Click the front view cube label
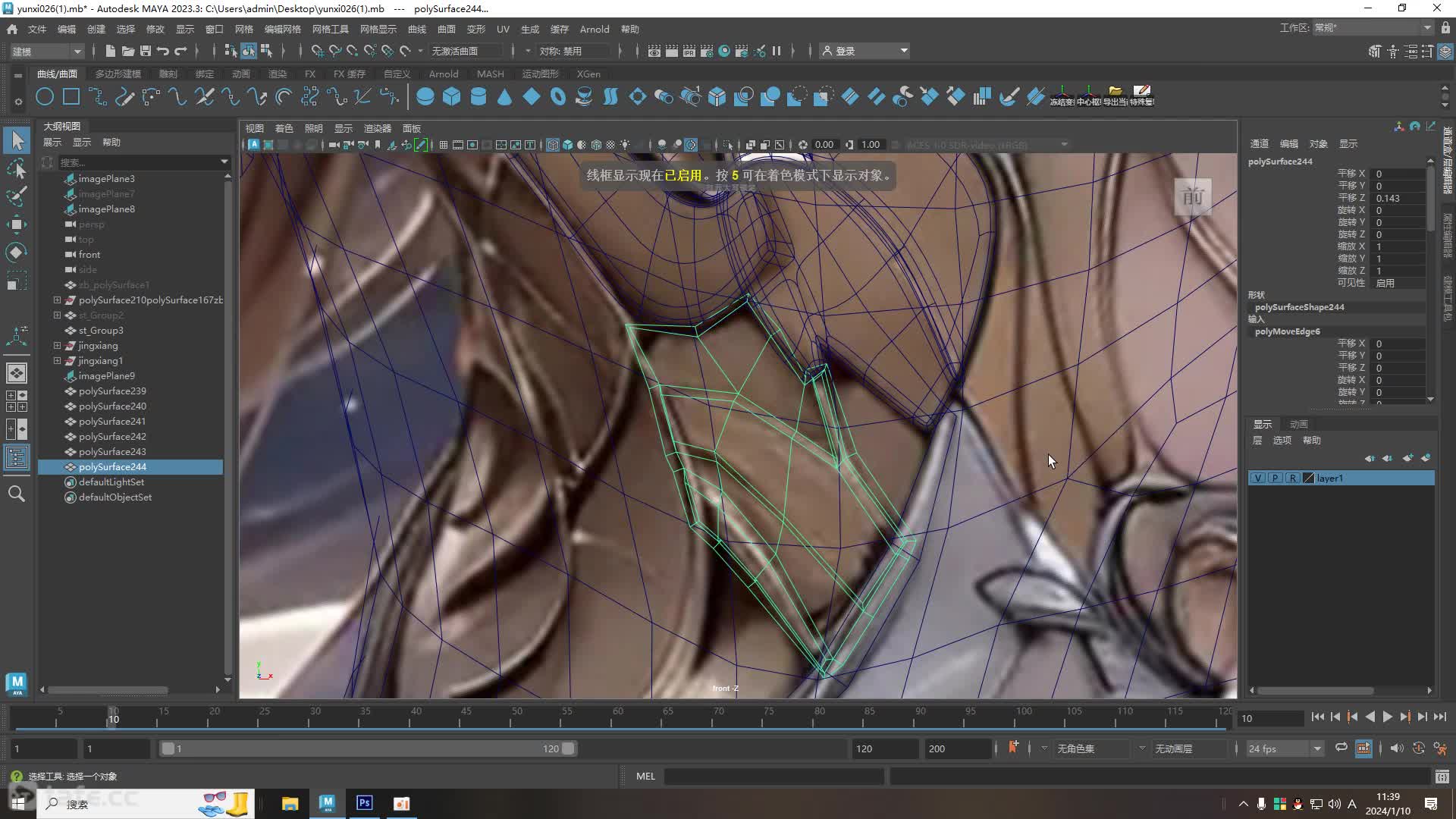The width and height of the screenshot is (1456, 819). tap(1193, 197)
